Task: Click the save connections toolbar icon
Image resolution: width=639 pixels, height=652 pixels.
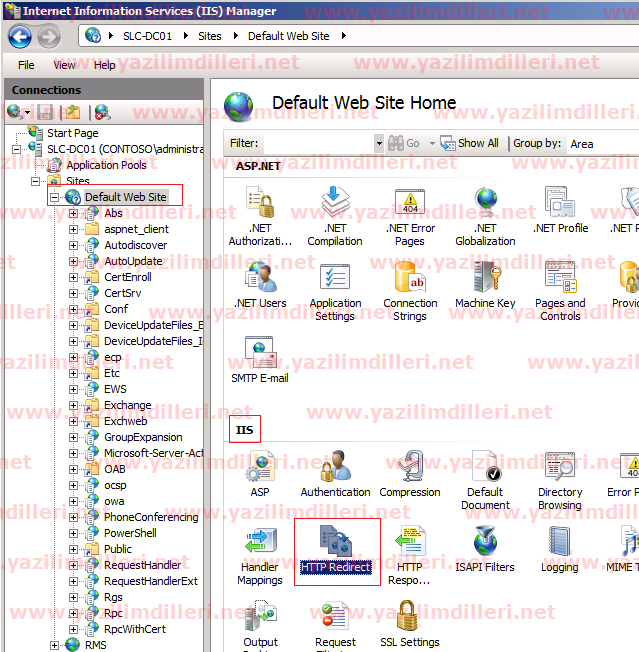Action: click(x=45, y=112)
